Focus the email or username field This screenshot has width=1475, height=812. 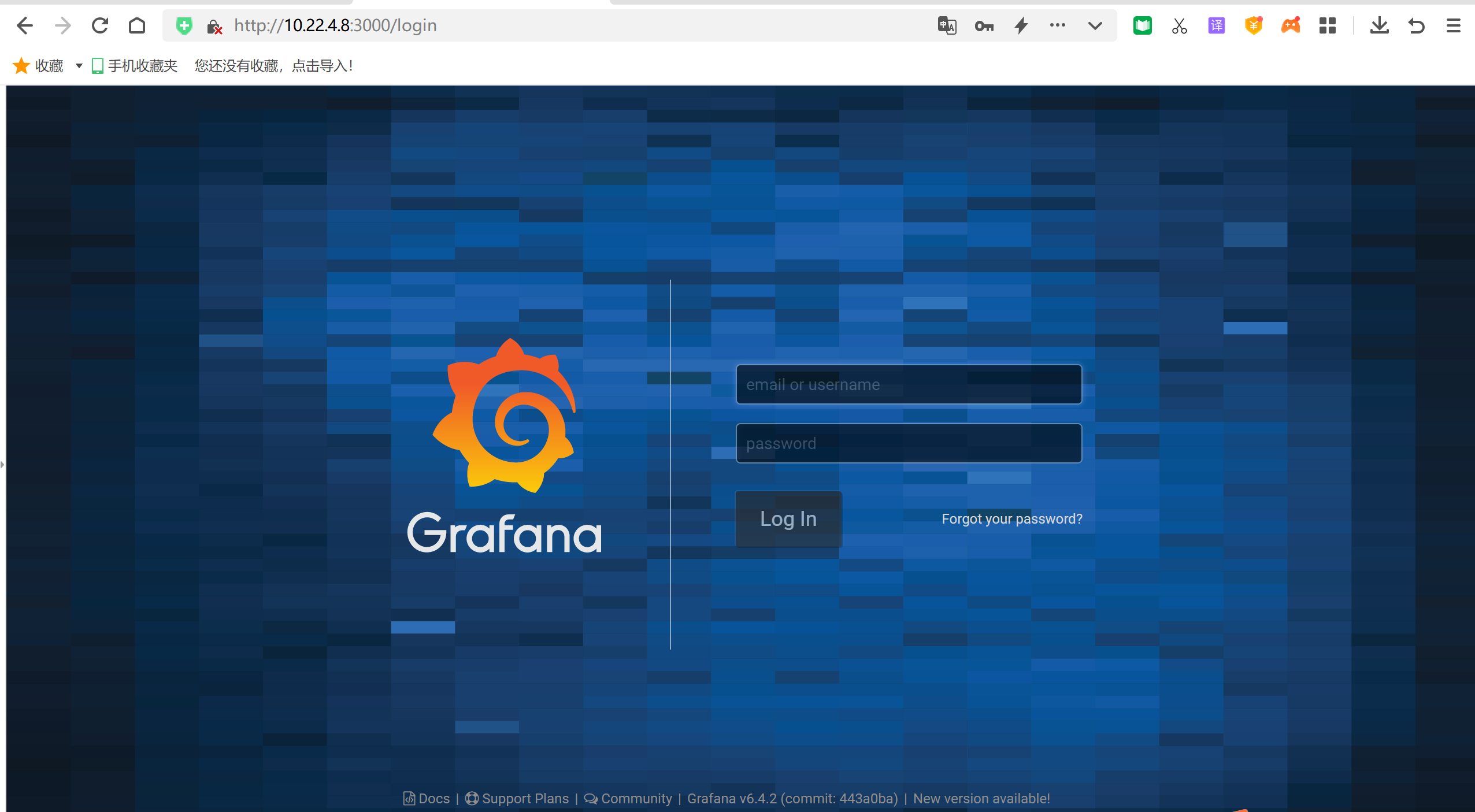pos(909,384)
